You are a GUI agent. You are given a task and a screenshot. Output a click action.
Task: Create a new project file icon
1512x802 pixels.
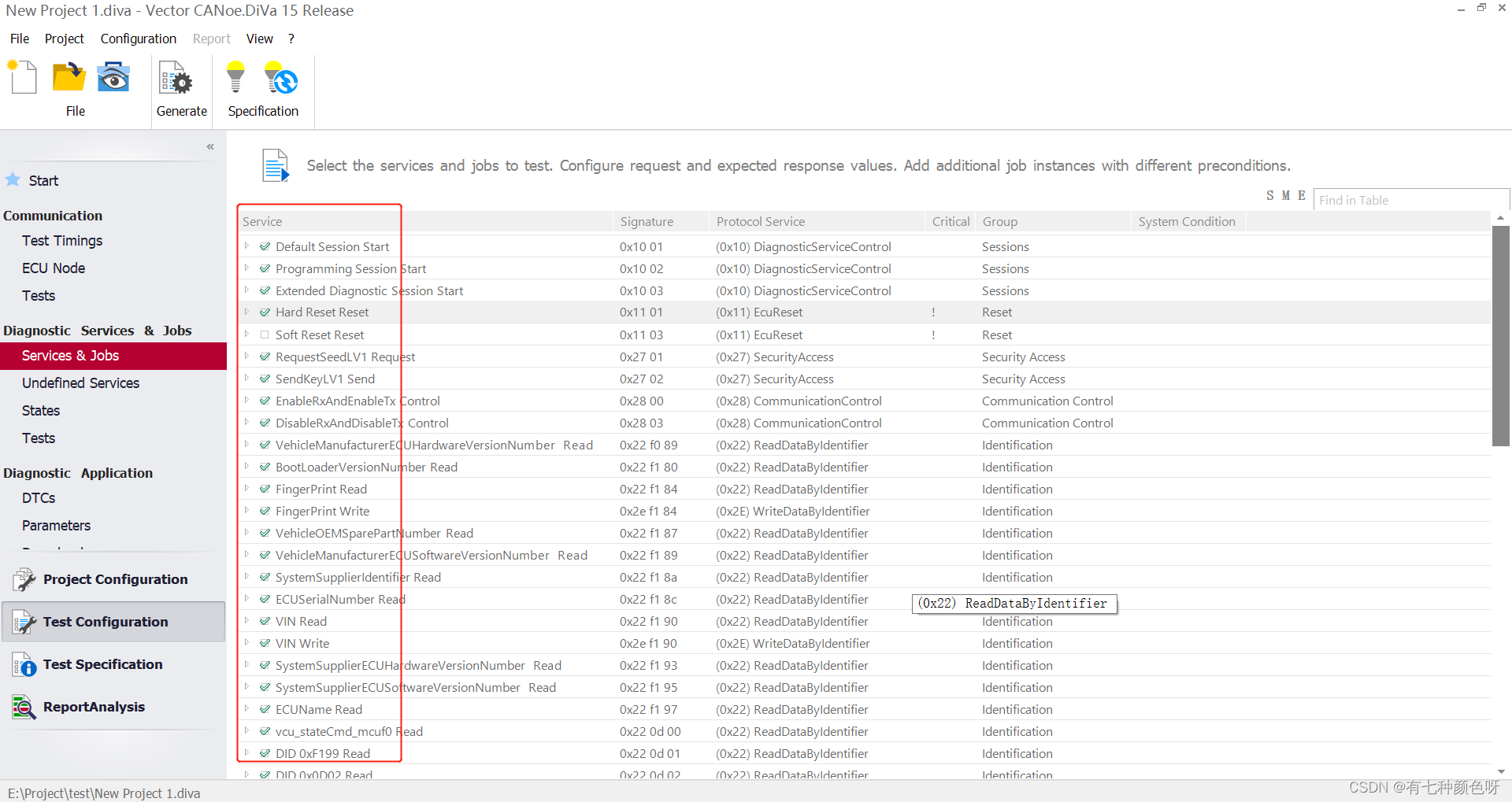coord(23,78)
